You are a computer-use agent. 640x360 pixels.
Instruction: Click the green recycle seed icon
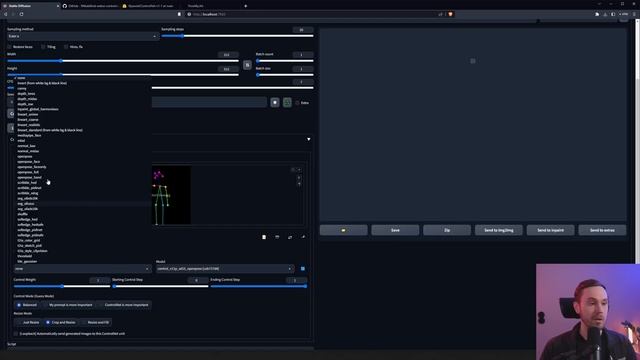[x=287, y=102]
